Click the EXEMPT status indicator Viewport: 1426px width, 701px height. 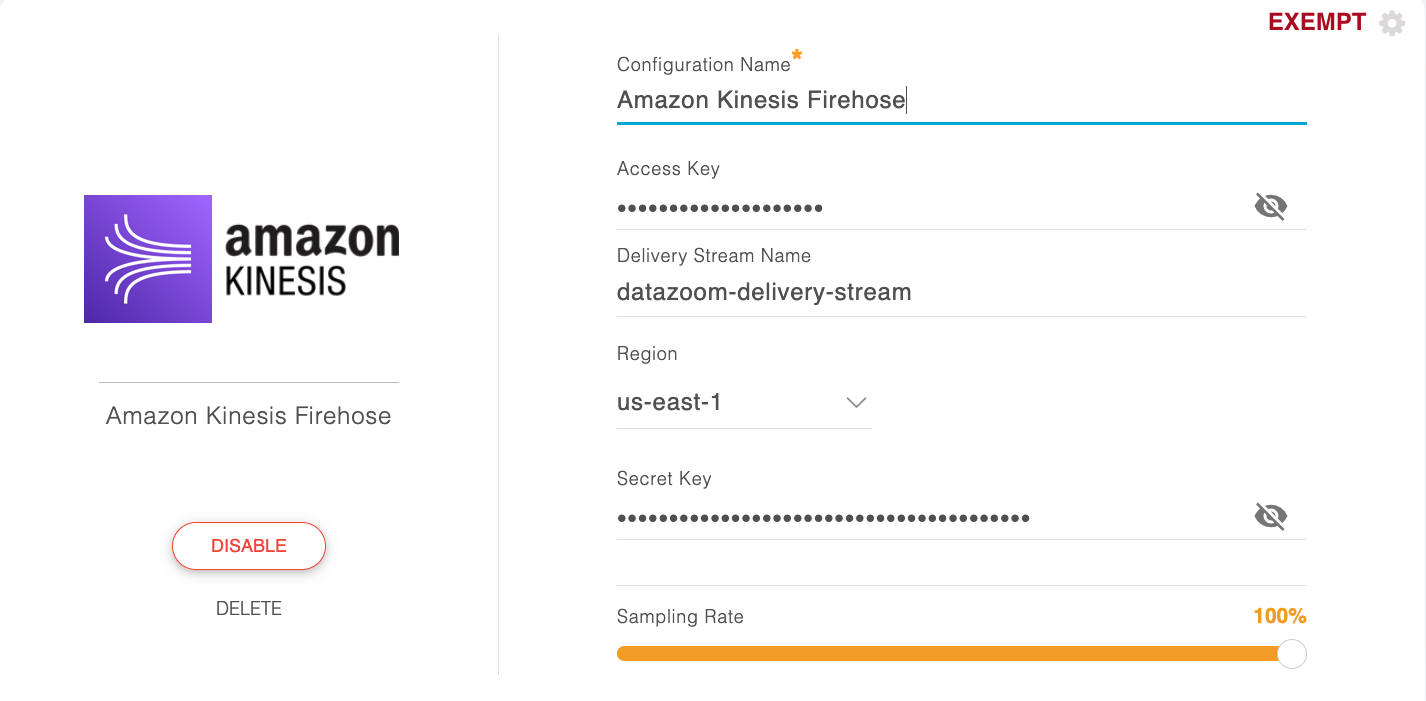point(1318,21)
